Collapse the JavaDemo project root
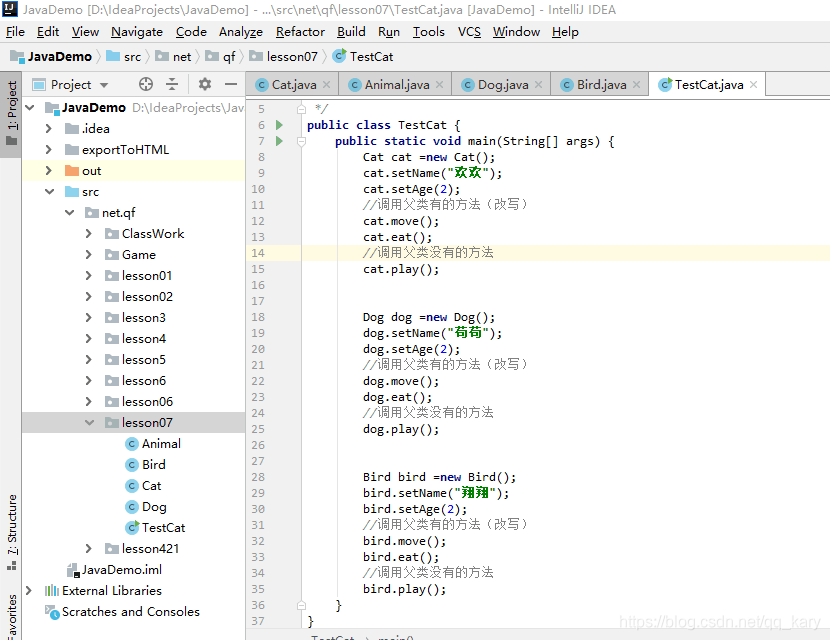Viewport: 830px width, 640px height. [x=30, y=107]
